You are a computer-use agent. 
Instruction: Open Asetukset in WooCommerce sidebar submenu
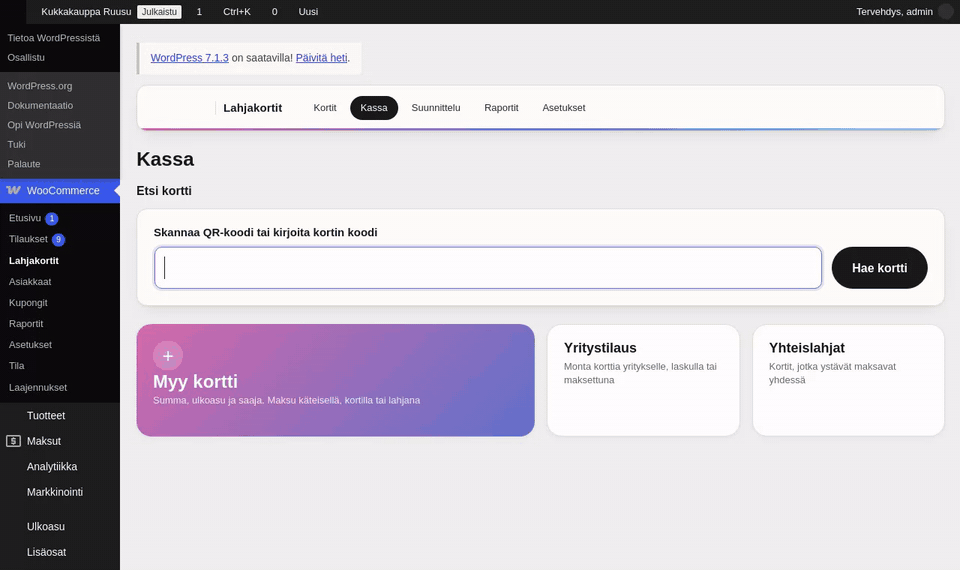click(x=30, y=345)
